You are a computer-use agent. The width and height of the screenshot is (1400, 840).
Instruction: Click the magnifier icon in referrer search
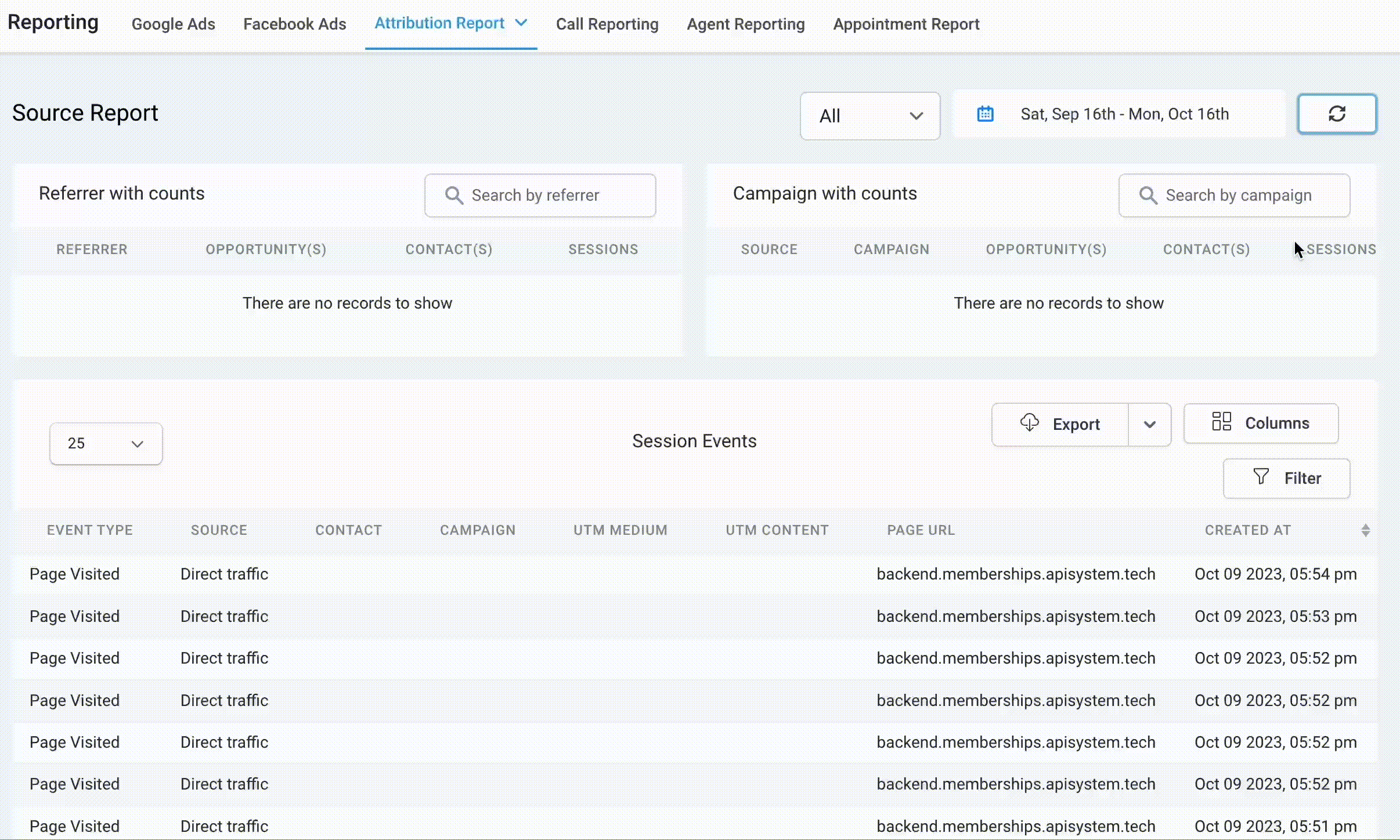click(x=454, y=195)
